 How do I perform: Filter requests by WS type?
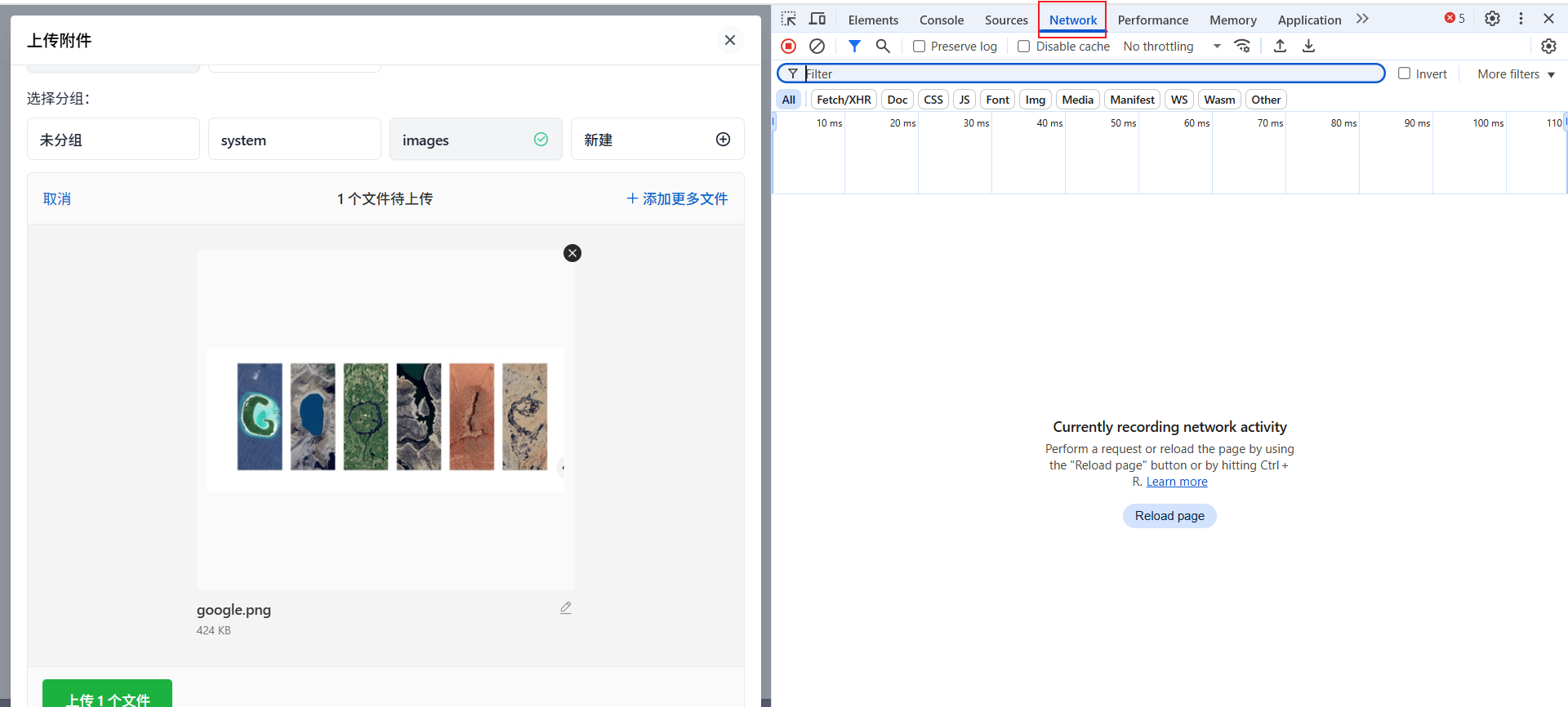(x=1178, y=100)
